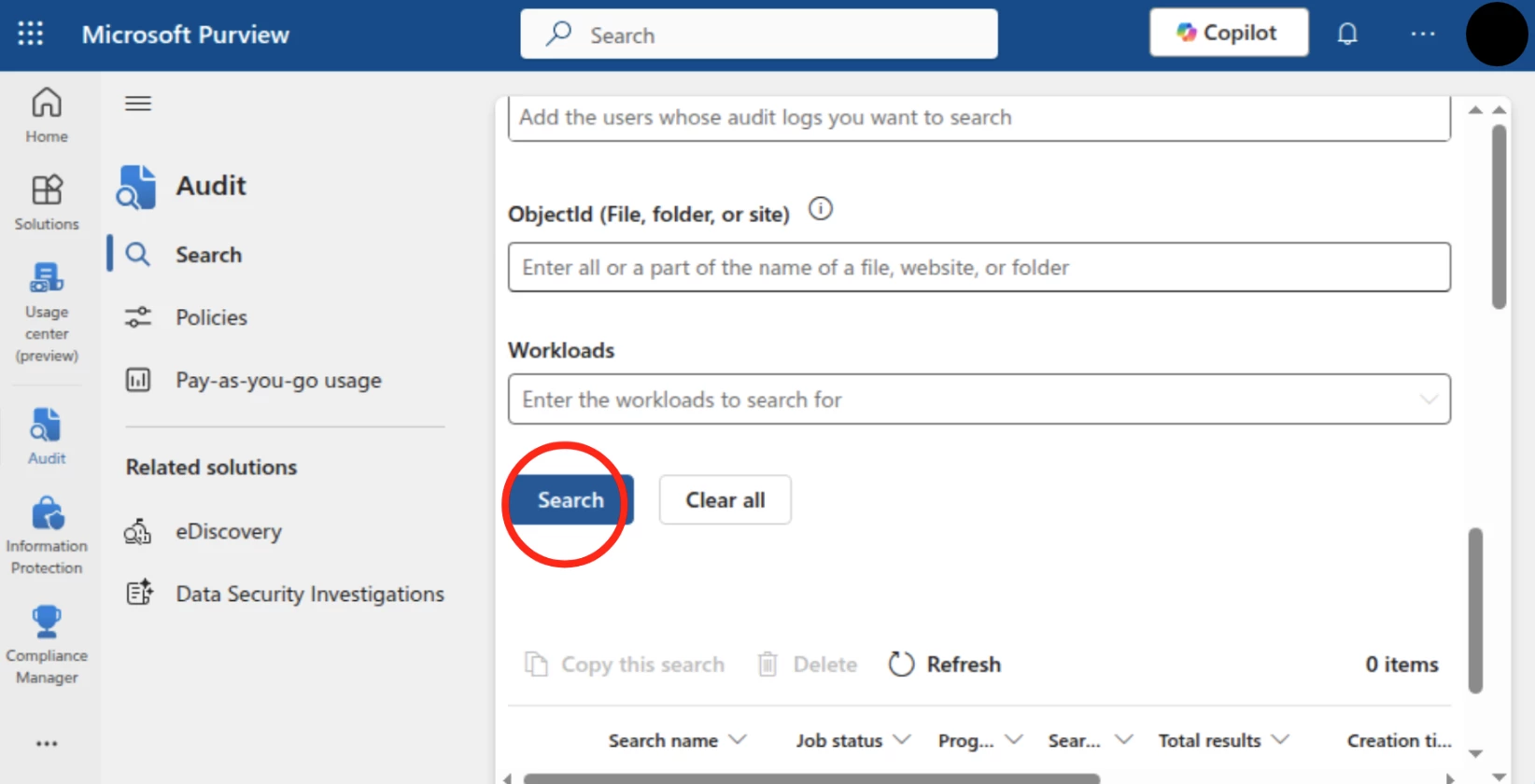Click the users audit logs input field
Screen dimensions: 1535x784
pos(979,118)
